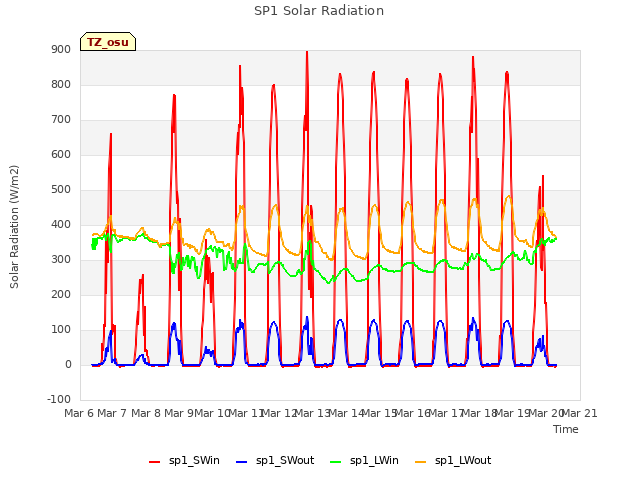
Task: Click the 500 y-axis tick label
Action: click(x=61, y=190)
